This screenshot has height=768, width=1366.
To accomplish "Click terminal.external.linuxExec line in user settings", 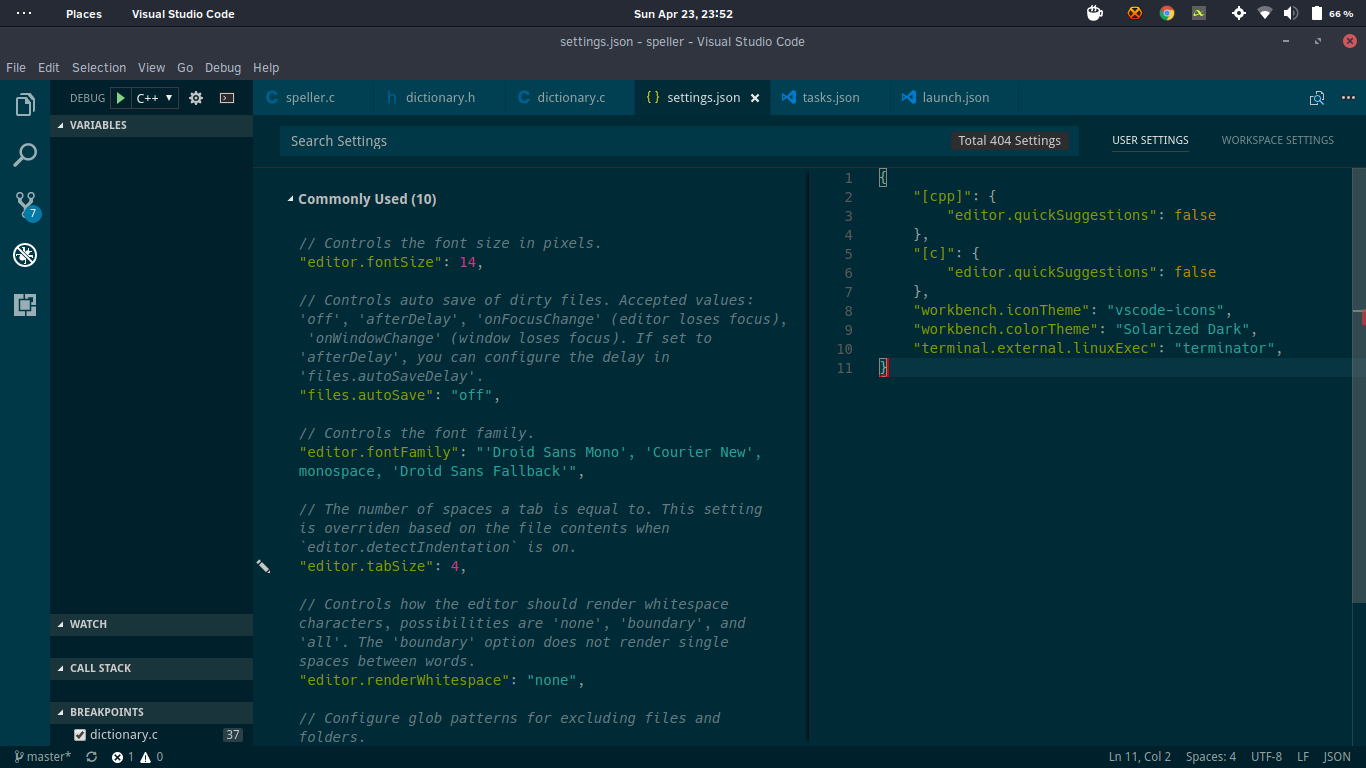I will (x=1098, y=348).
